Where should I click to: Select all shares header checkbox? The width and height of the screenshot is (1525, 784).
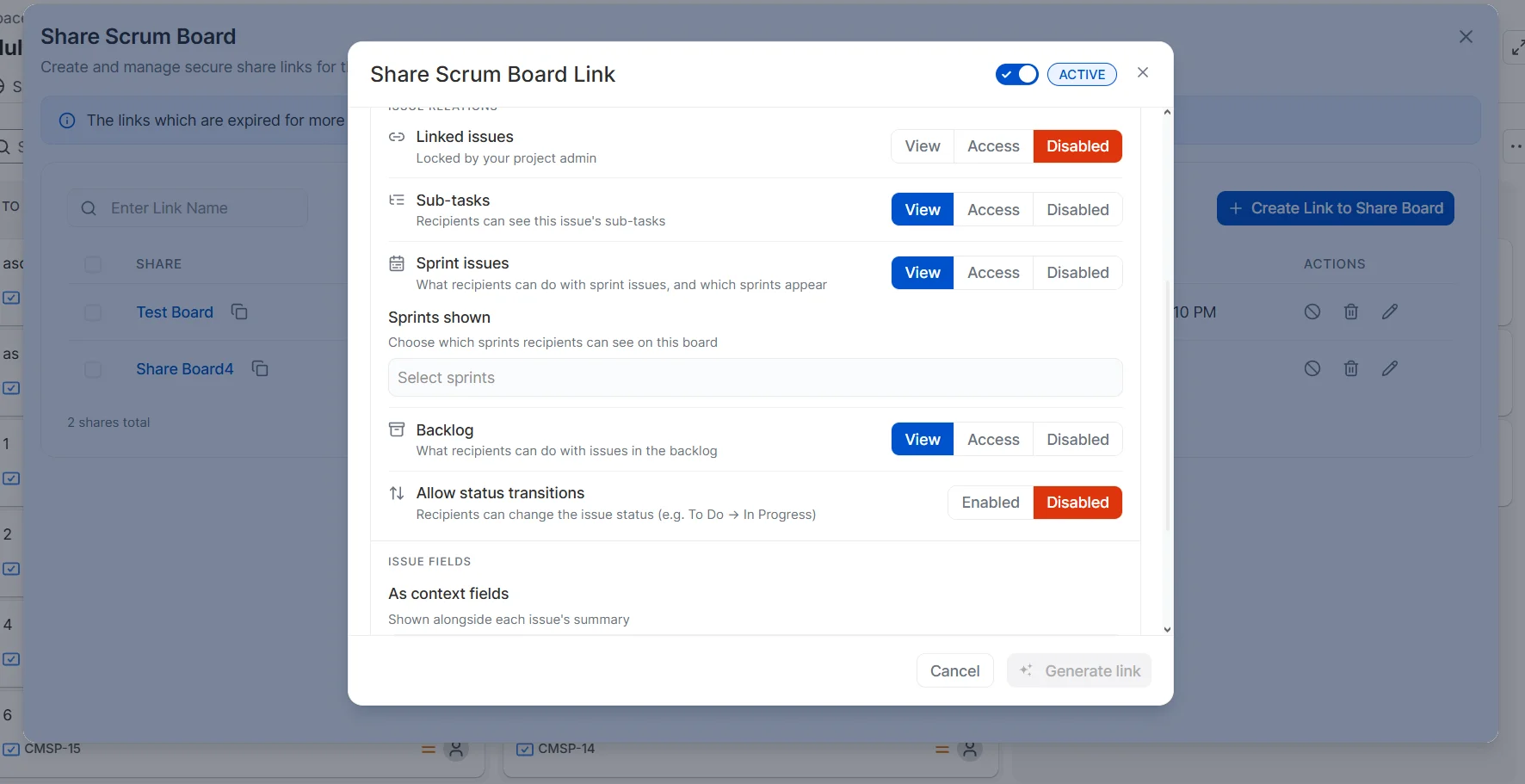point(93,264)
